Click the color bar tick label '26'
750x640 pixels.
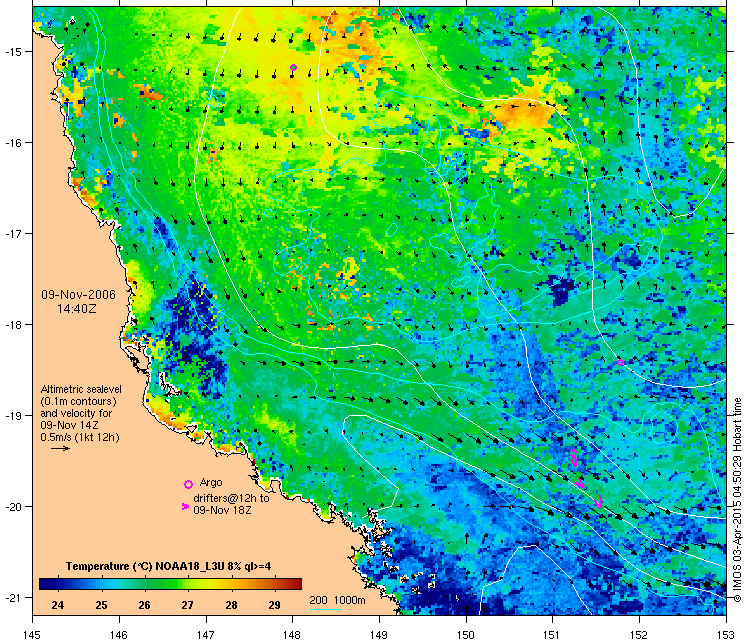[x=144, y=605]
